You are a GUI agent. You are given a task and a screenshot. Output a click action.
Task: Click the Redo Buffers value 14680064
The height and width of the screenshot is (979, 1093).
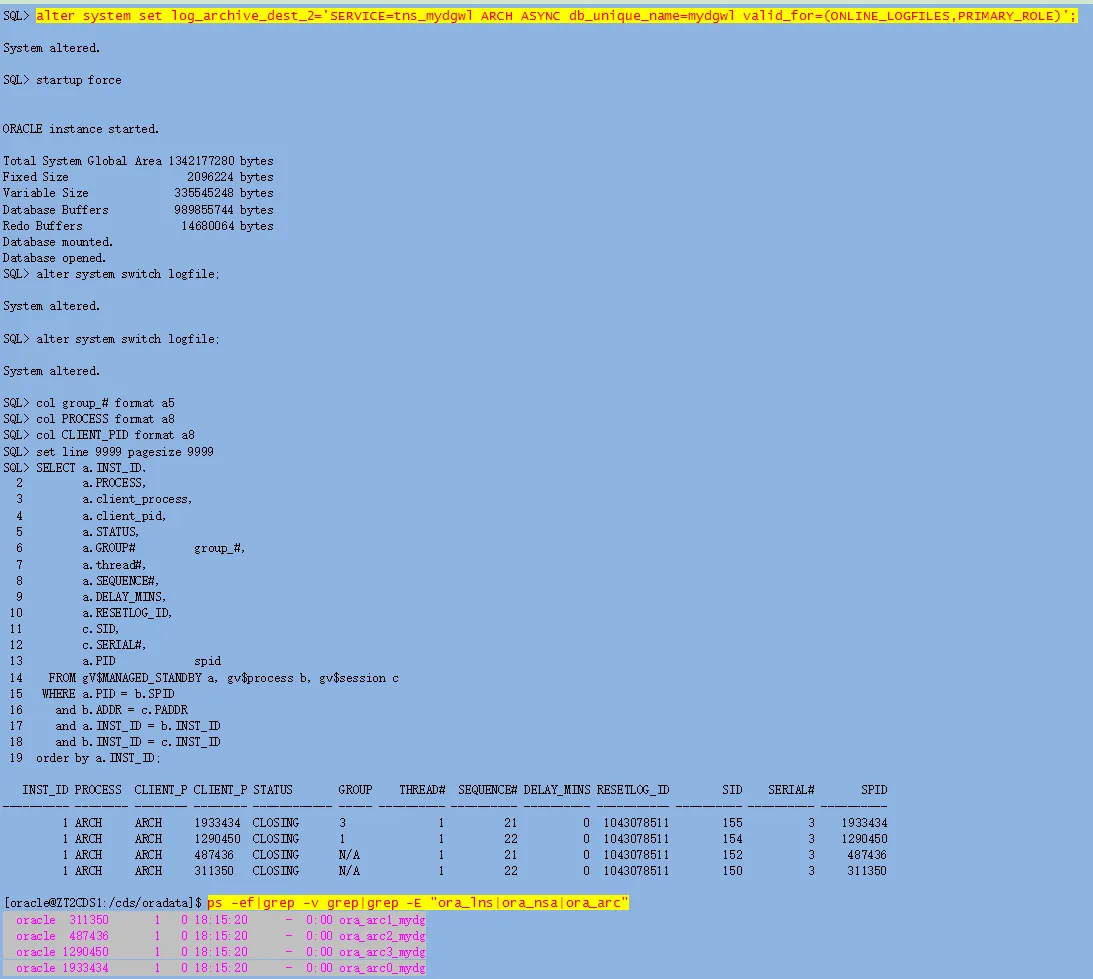(x=208, y=226)
